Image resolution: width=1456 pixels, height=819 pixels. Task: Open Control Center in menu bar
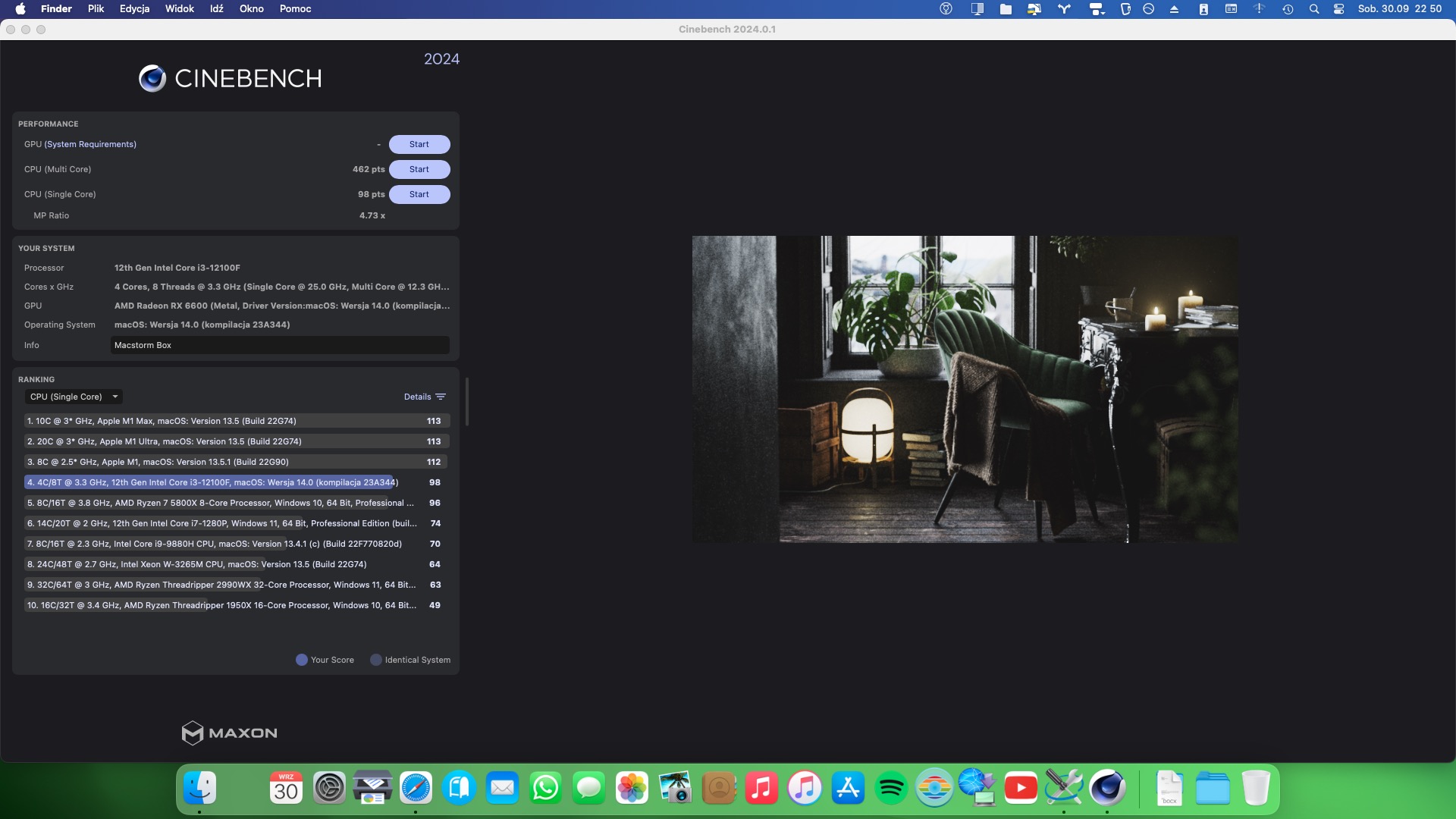tap(1339, 9)
